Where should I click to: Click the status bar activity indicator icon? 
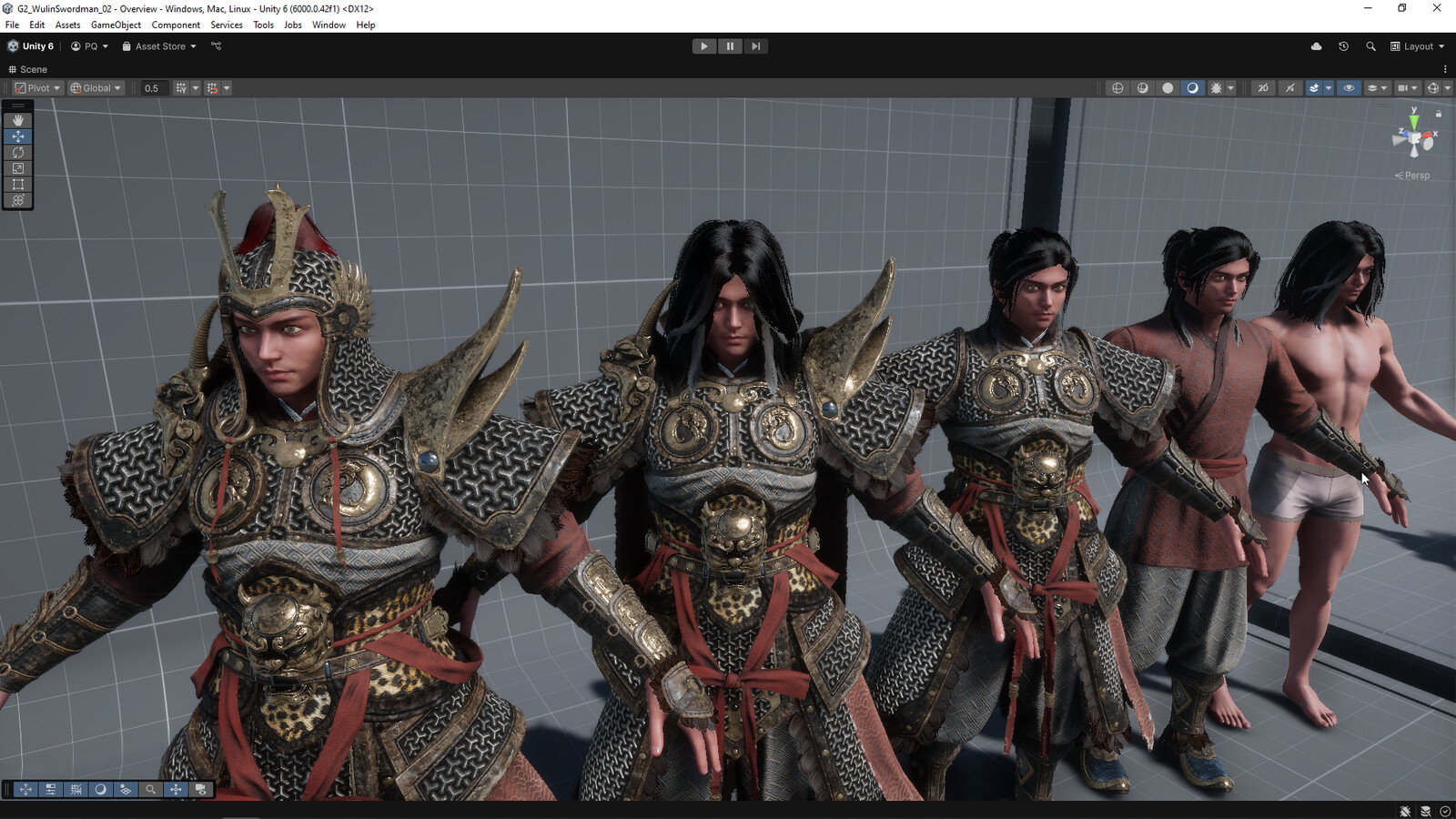(x=1445, y=811)
